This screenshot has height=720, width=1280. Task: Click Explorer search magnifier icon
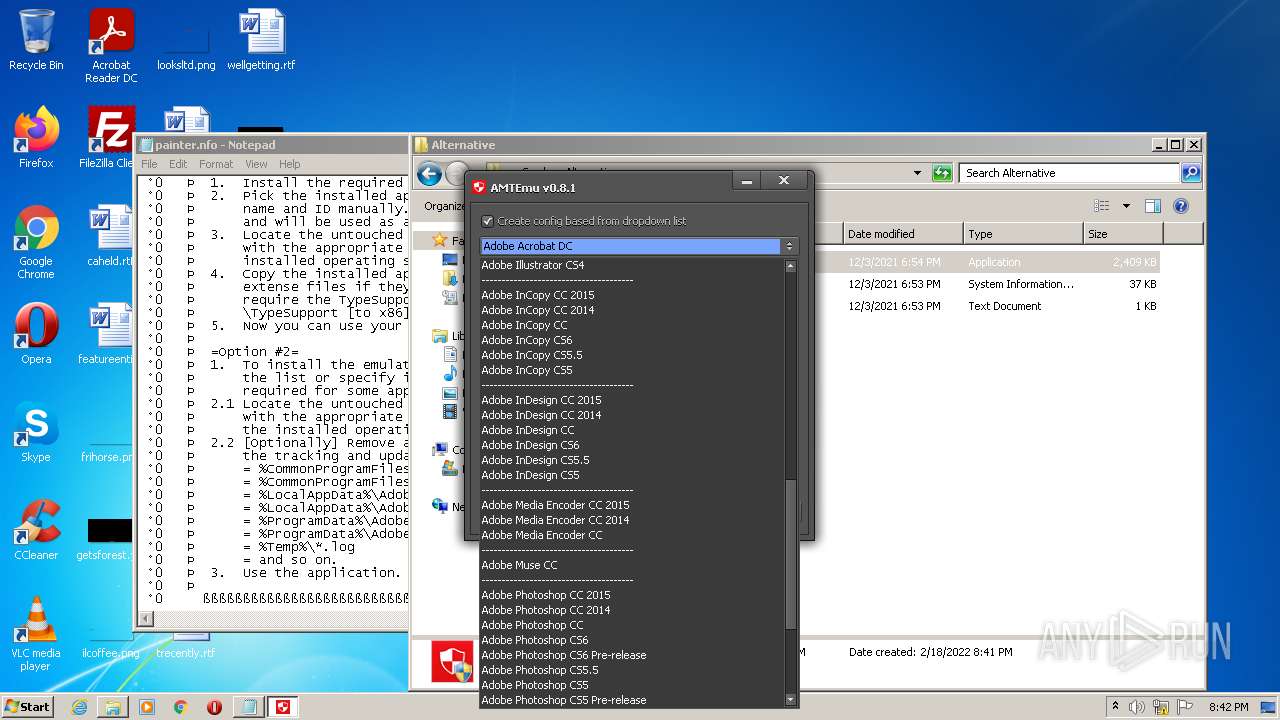coord(1190,173)
